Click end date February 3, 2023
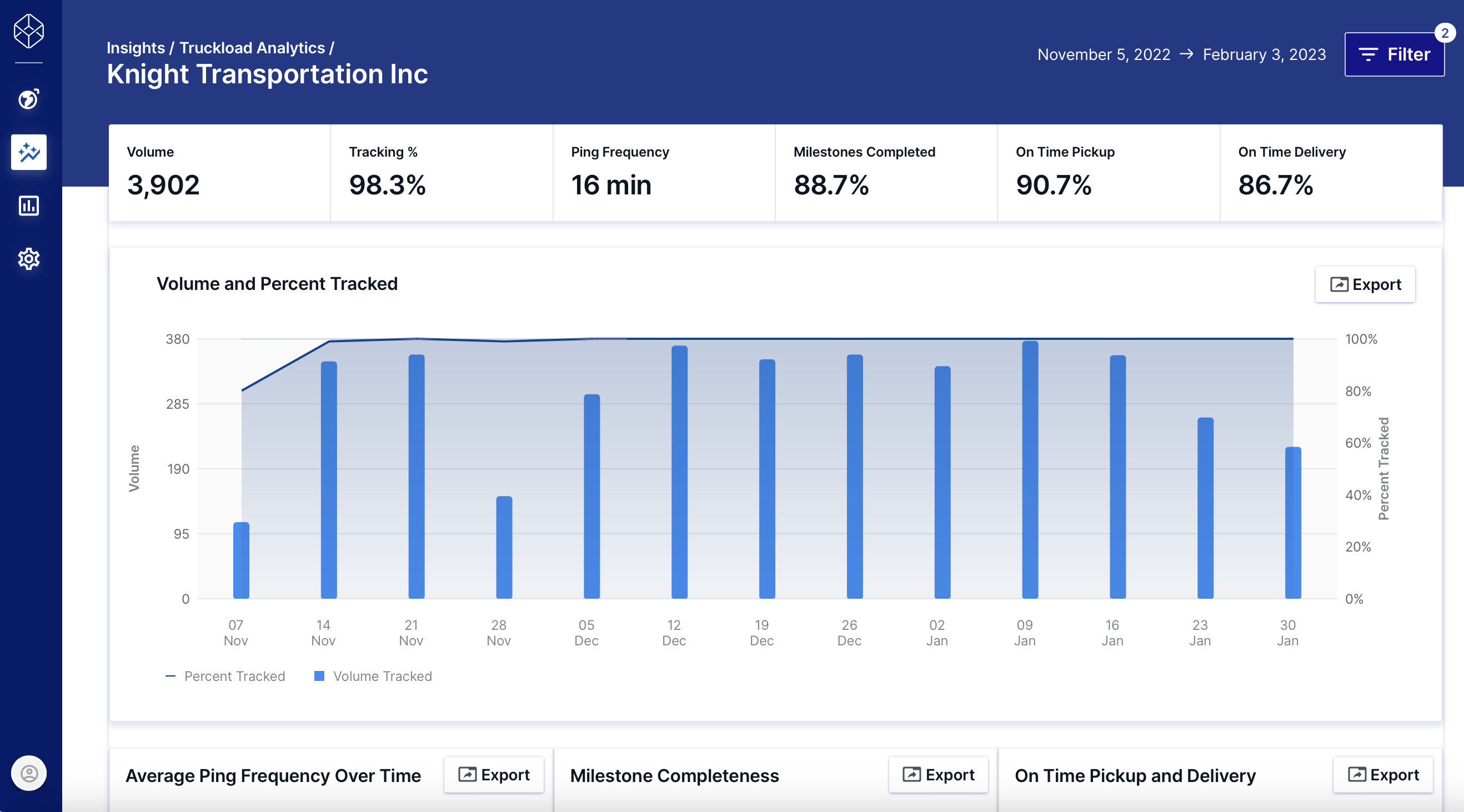 click(x=1264, y=54)
